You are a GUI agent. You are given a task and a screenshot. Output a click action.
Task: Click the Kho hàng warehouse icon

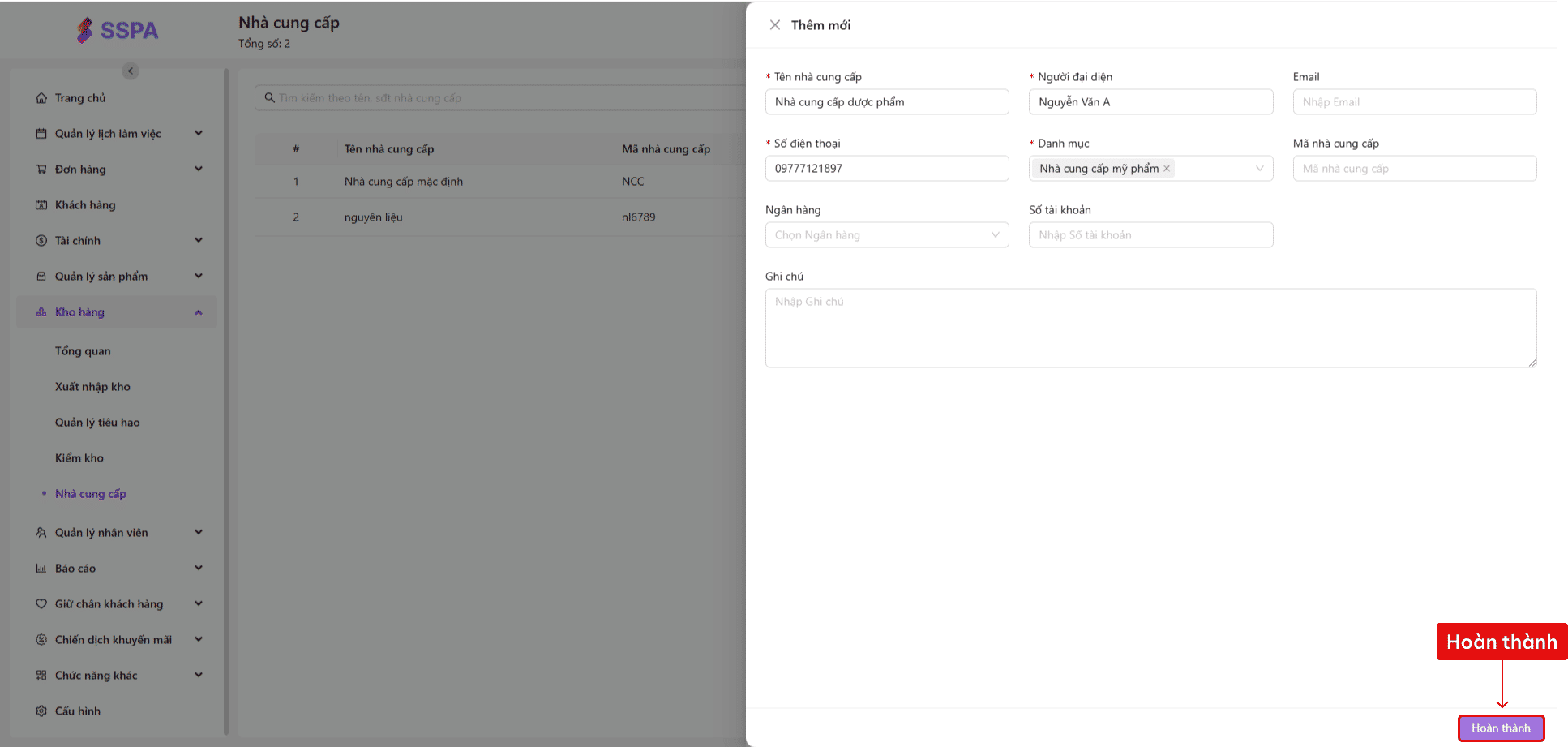(41, 312)
